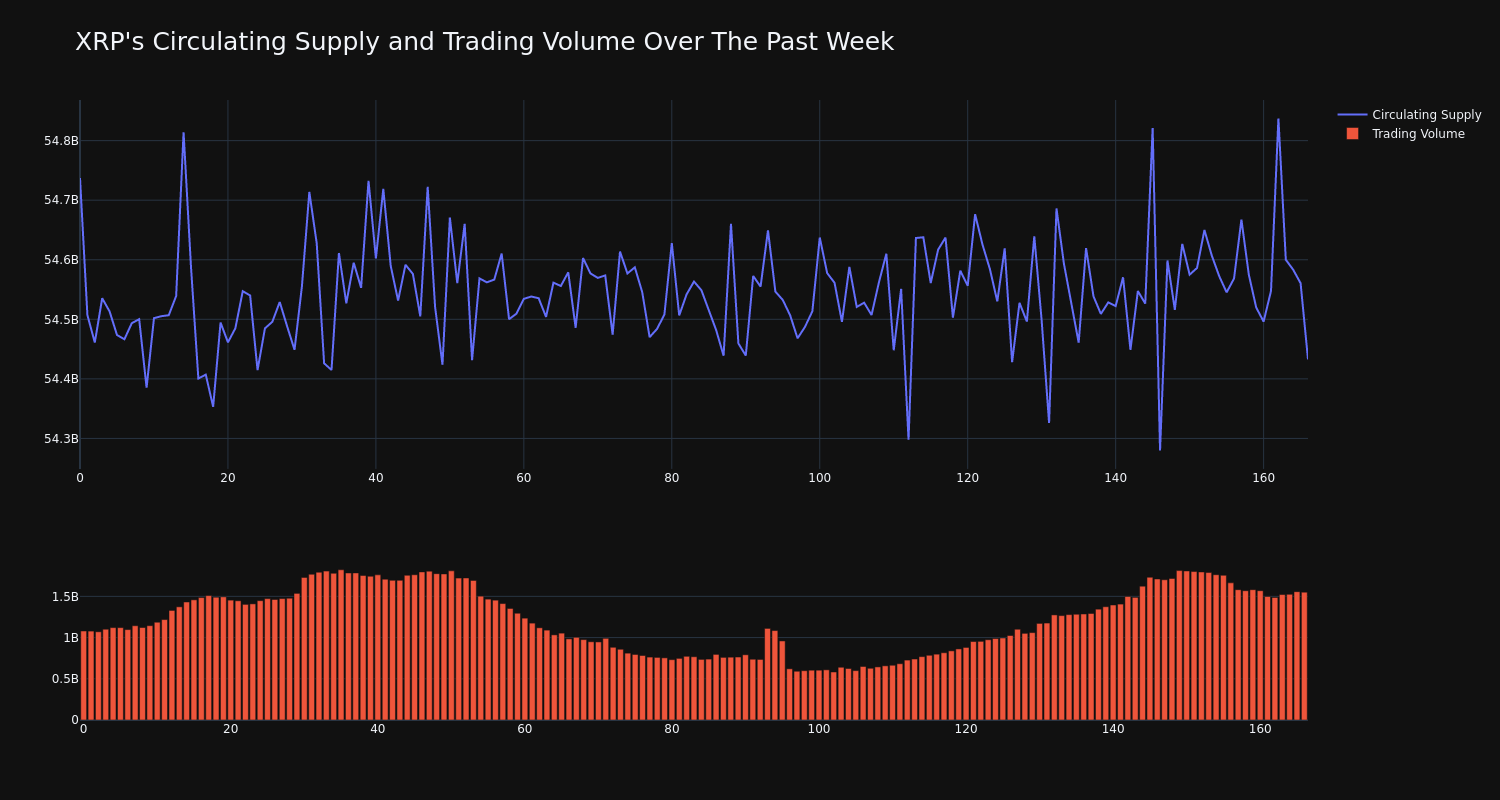Click the 60 x-axis tick of supply chart
The width and height of the screenshot is (1500, 800).
(524, 478)
